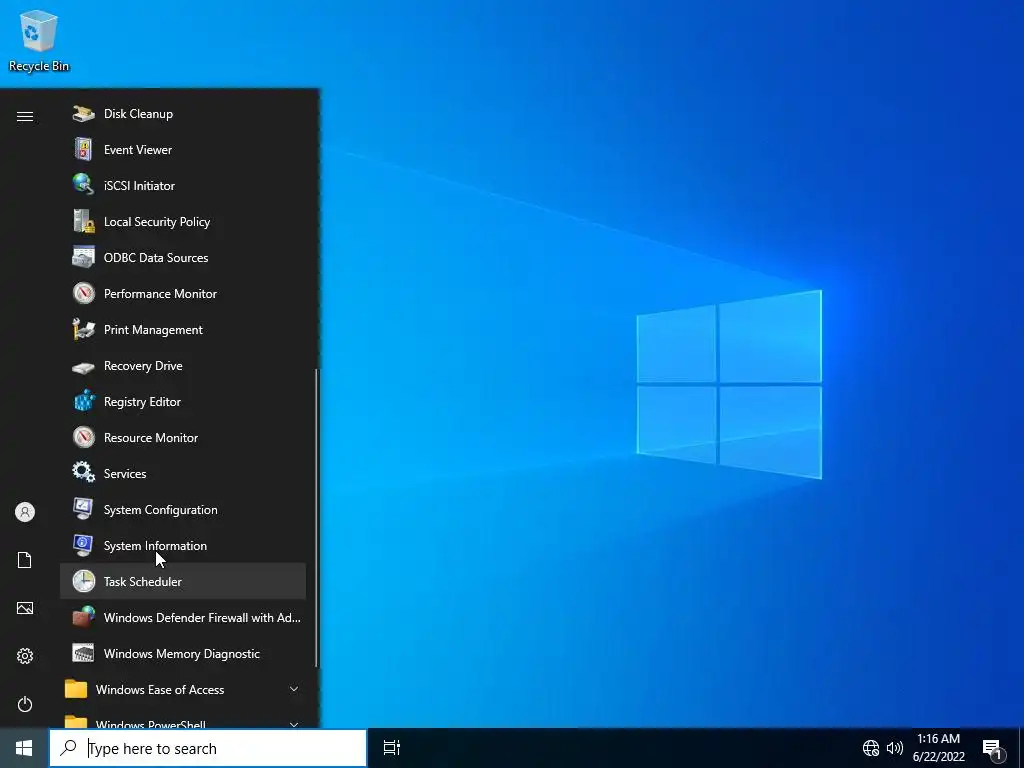1024x768 pixels.
Task: Open the Windows Ease of Access folder
Action: pyautogui.click(x=183, y=689)
